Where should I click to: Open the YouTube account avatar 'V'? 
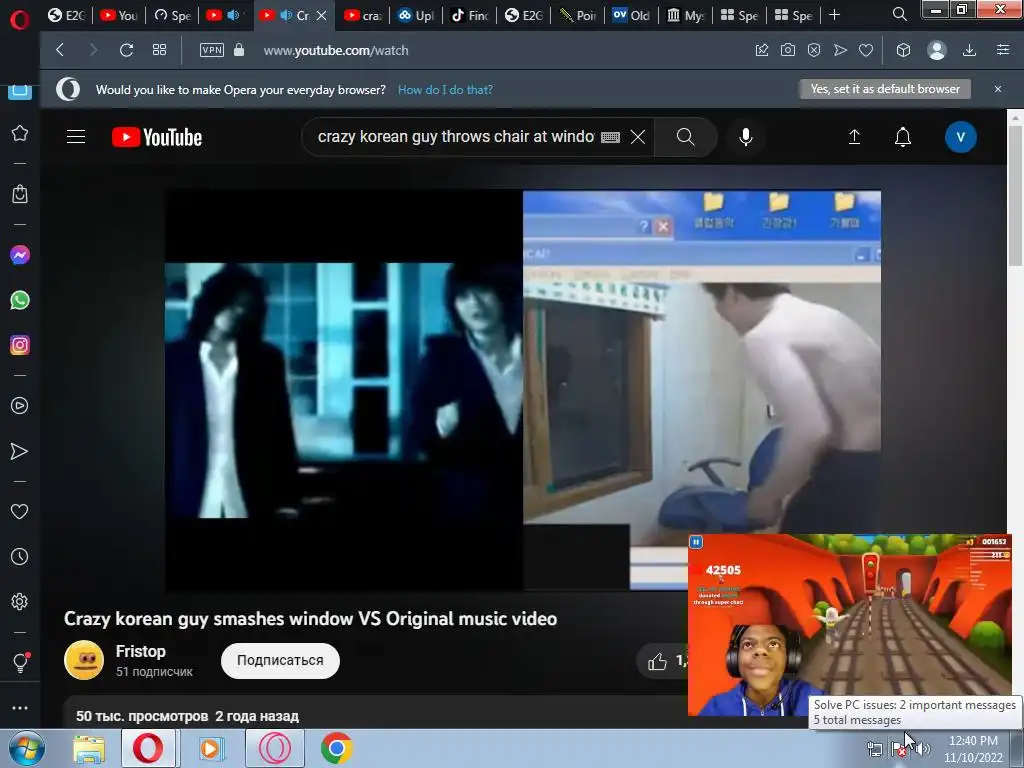pos(961,137)
